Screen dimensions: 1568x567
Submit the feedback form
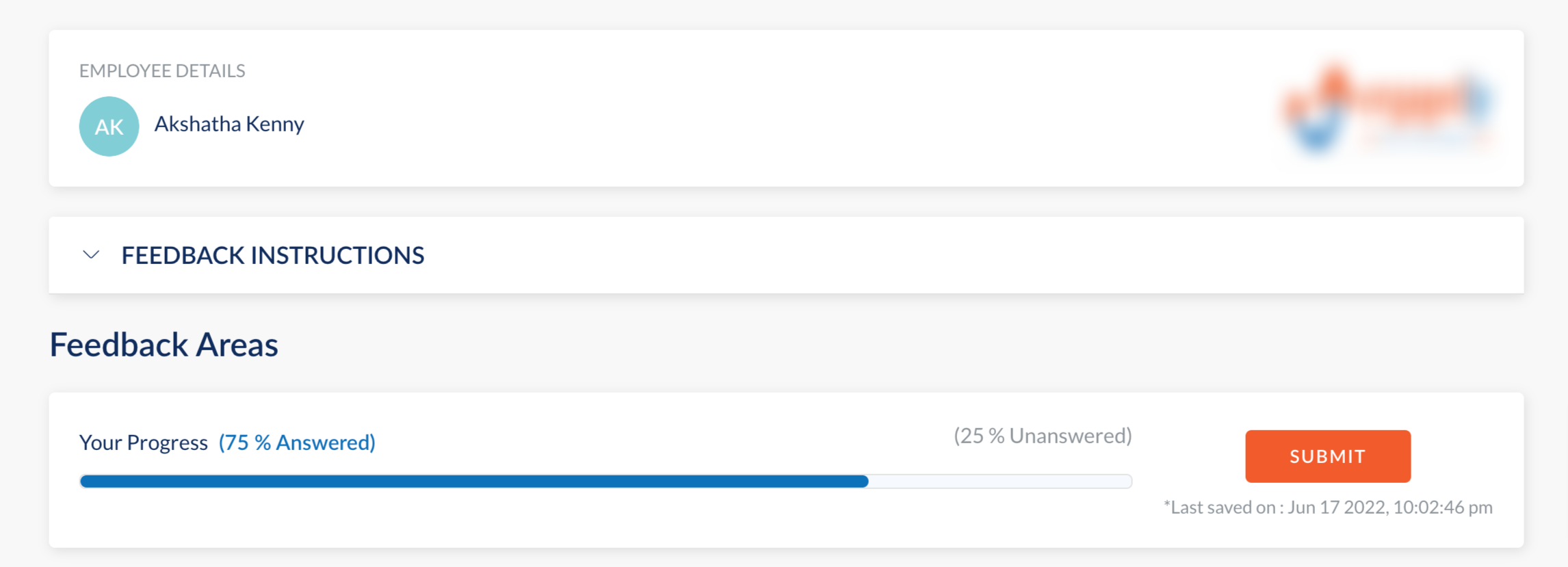coord(1327,456)
